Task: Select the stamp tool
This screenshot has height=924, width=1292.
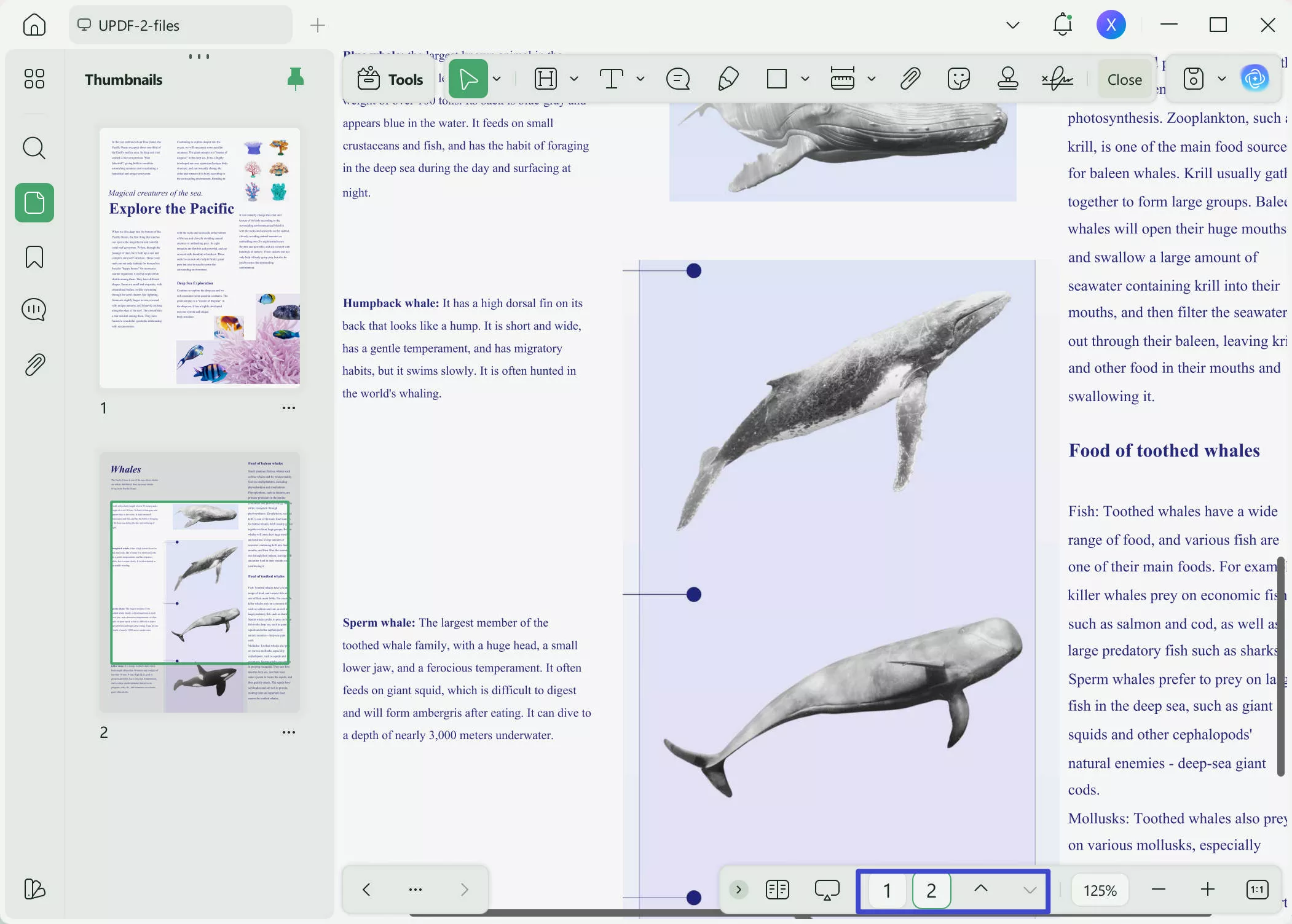Action: point(1007,79)
